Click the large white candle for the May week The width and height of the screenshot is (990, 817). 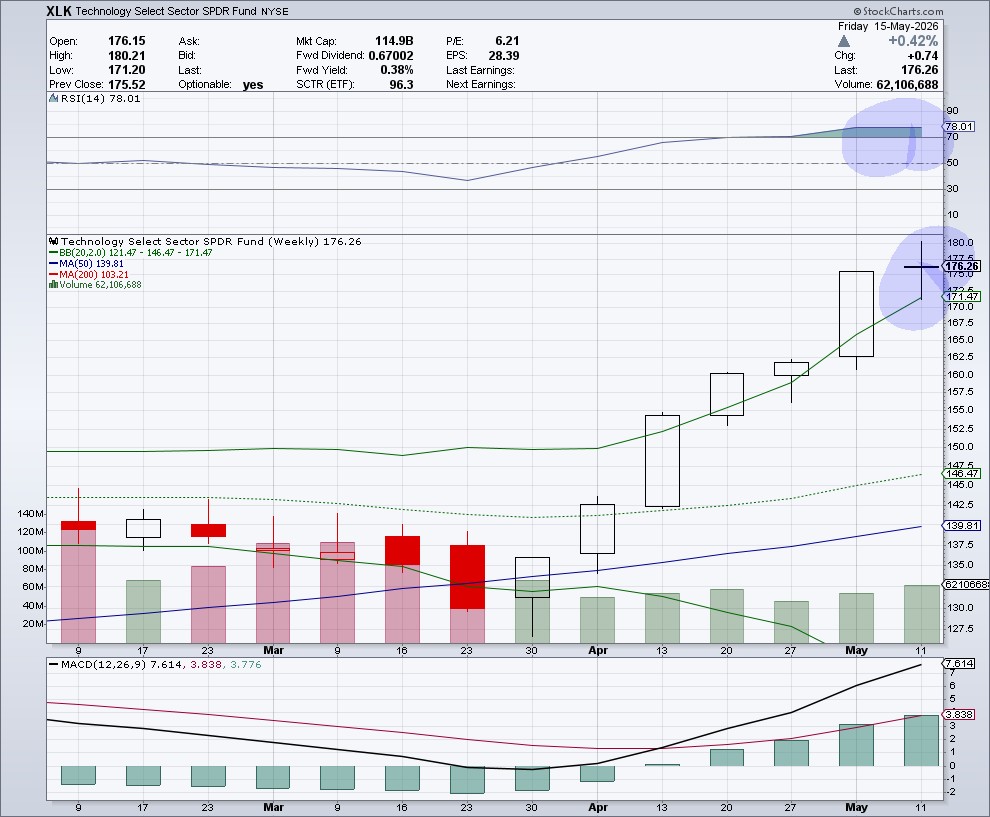(x=856, y=314)
